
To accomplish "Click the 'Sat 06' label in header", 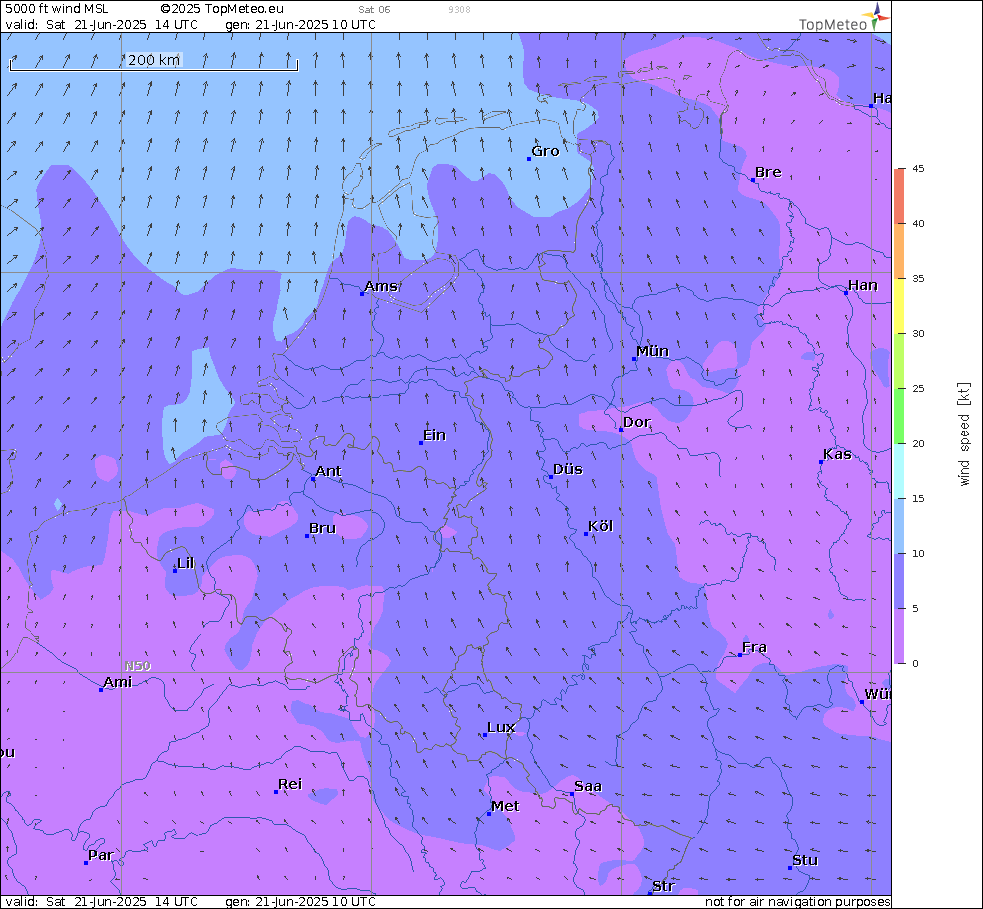I will coord(374,9).
